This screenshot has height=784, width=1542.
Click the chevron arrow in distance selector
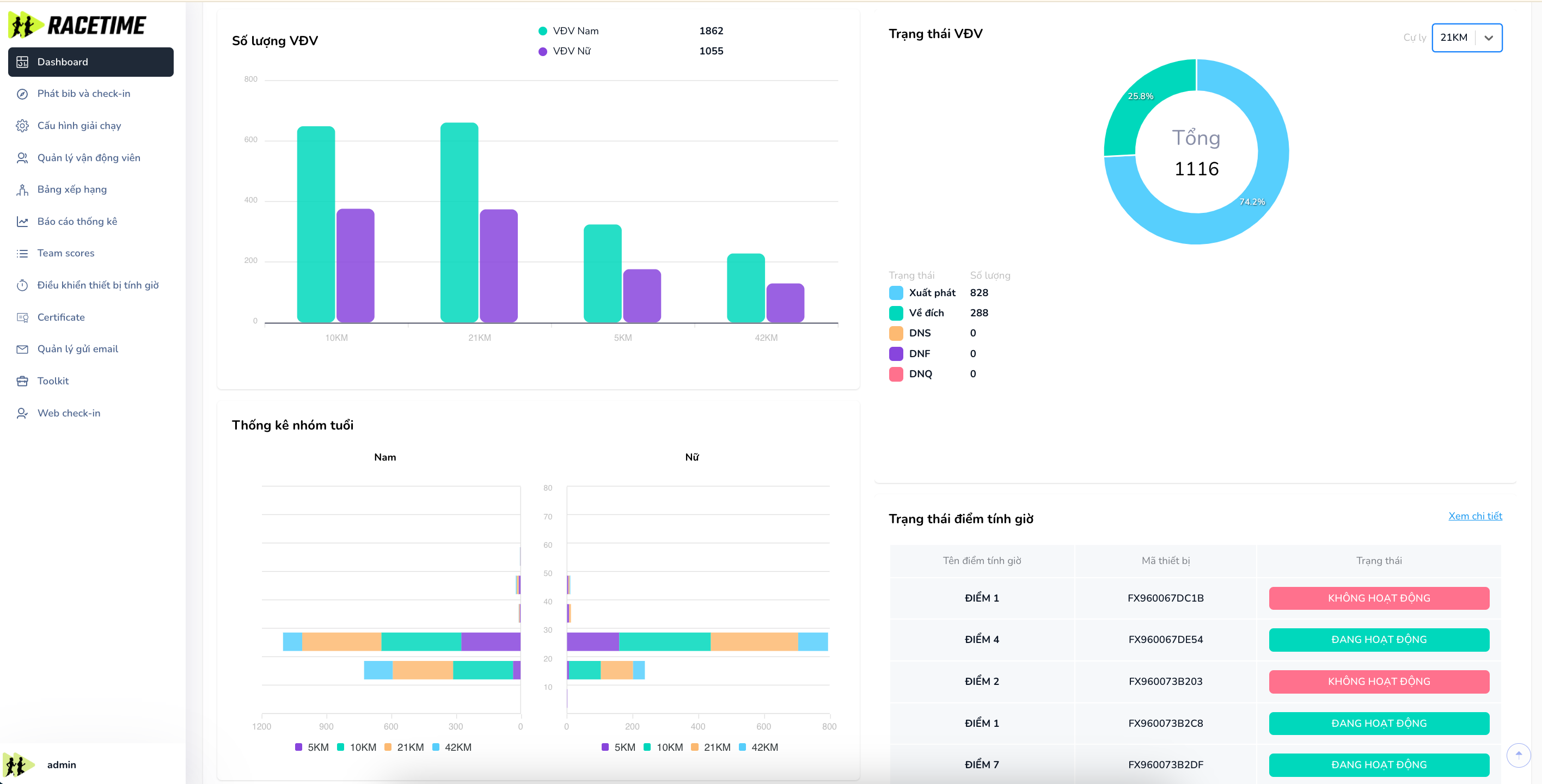[1489, 38]
